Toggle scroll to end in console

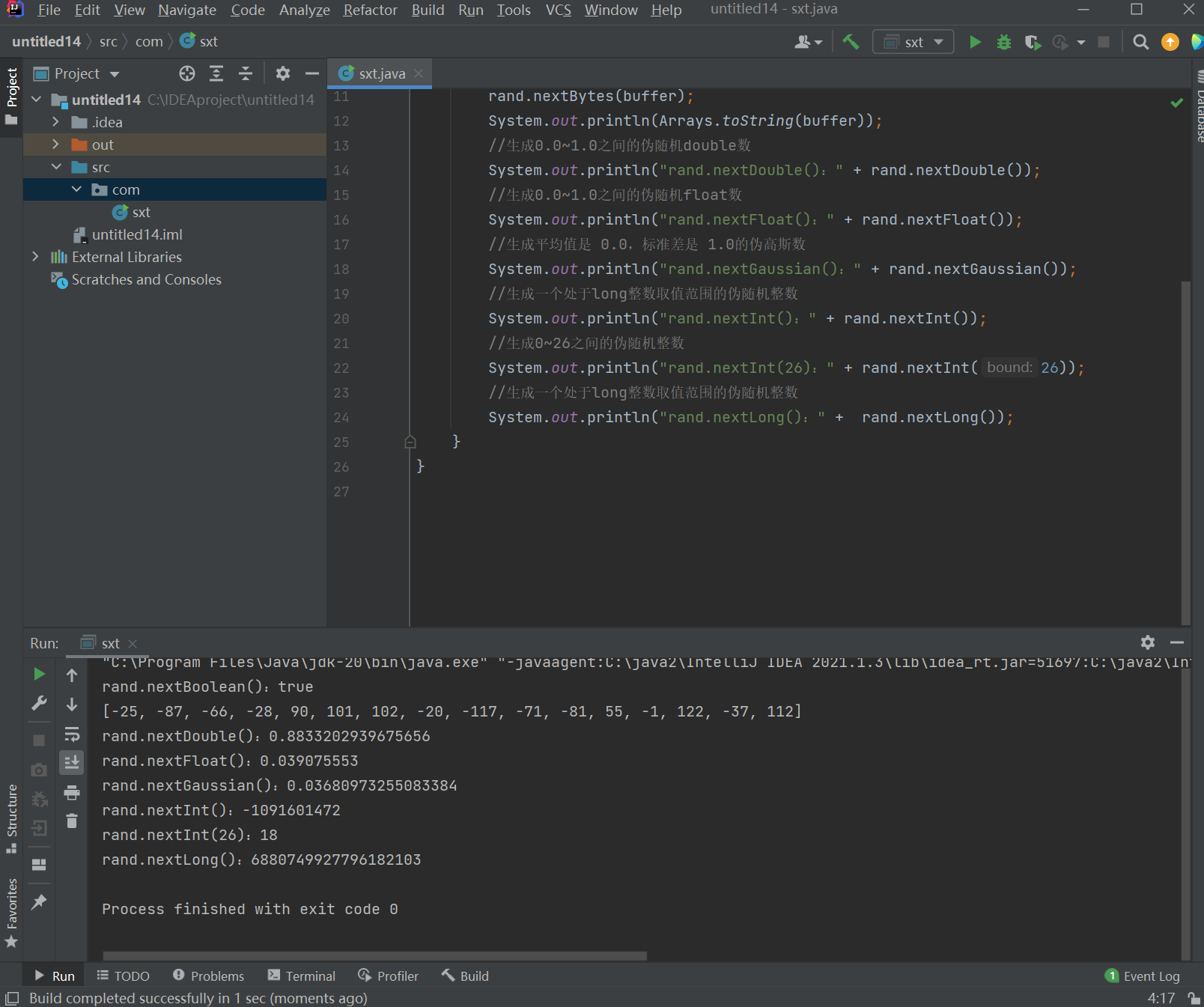pos(72,762)
